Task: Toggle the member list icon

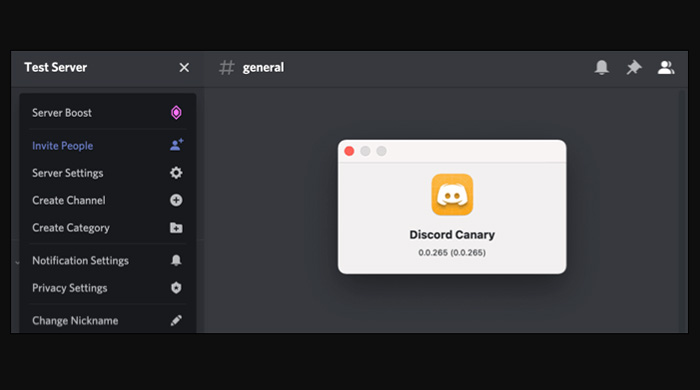Action: tap(666, 67)
